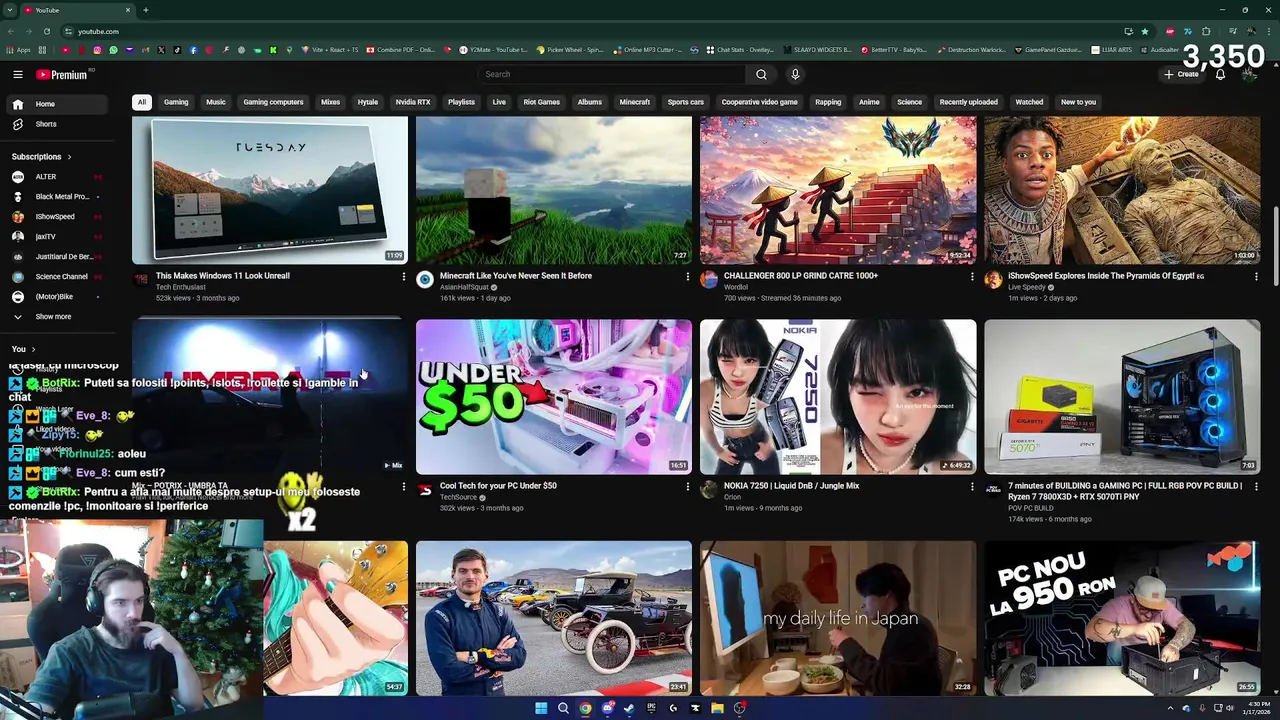The image size is (1280, 720).
Task: Bookmark this page with star icon
Action: point(1145,31)
